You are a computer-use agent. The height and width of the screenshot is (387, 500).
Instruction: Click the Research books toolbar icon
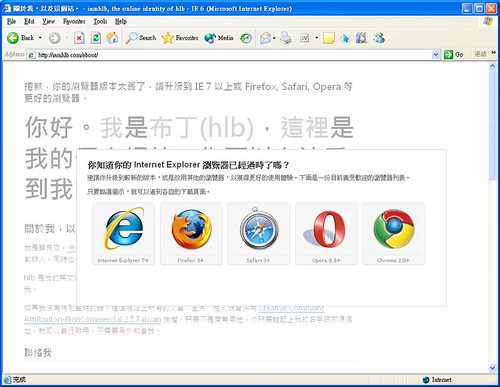[x=361, y=38]
